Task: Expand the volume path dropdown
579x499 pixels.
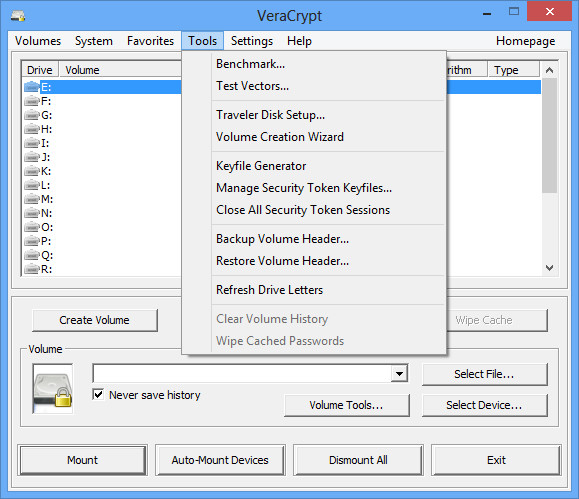Action: [399, 374]
